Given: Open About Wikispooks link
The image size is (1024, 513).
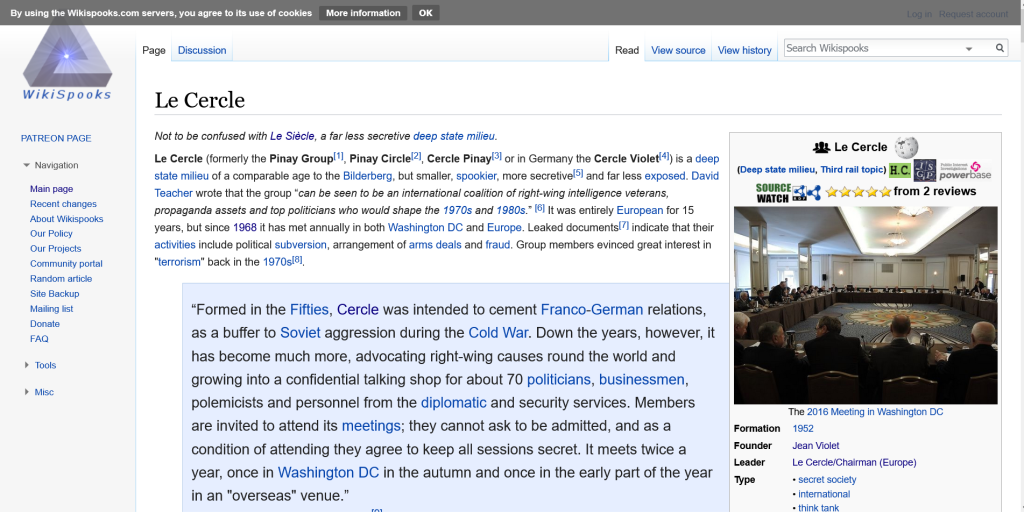Looking at the screenshot, I should (x=67, y=219).
